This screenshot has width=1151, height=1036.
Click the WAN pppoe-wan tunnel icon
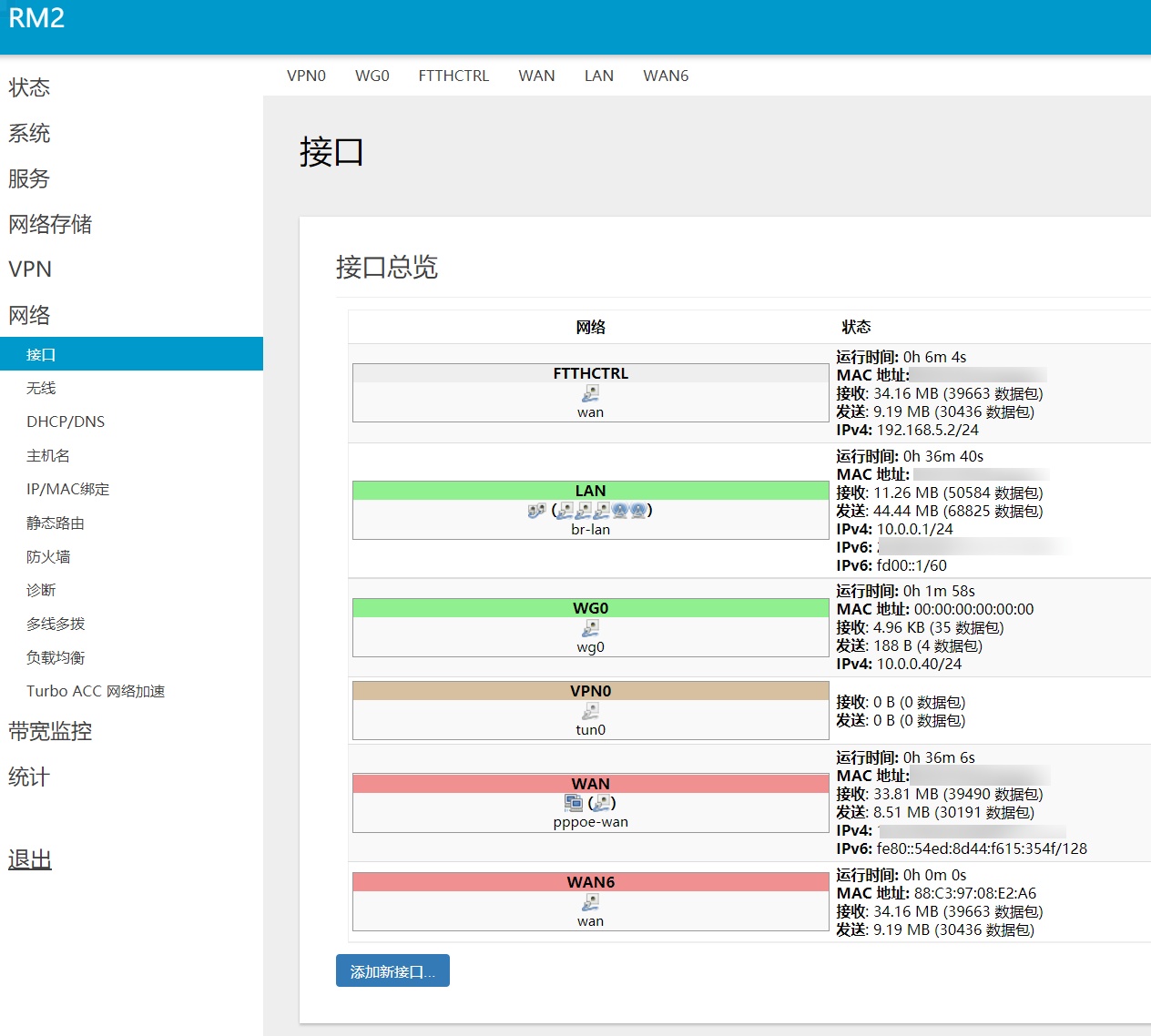(573, 803)
